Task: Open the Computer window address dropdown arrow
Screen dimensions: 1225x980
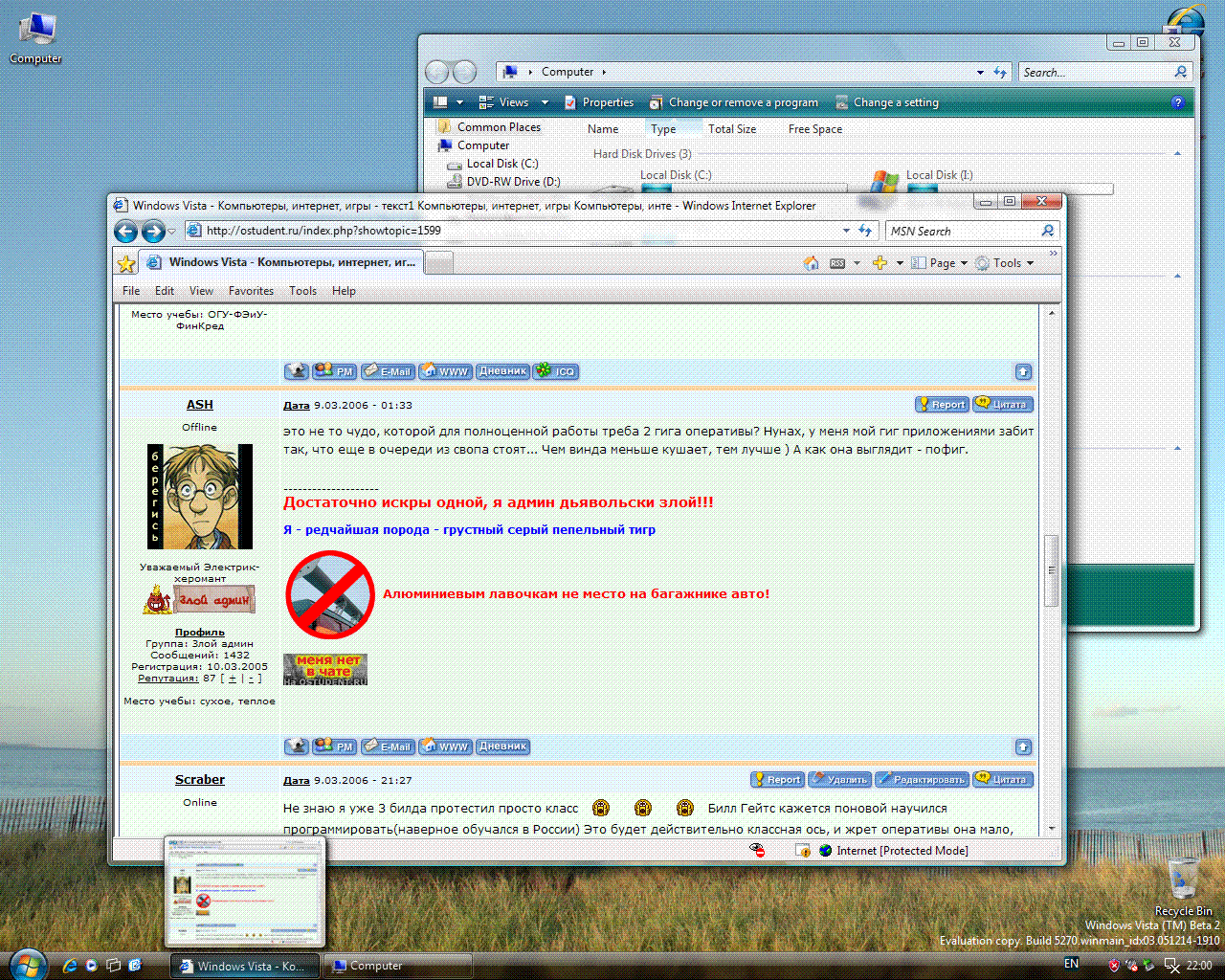Action: click(980, 72)
